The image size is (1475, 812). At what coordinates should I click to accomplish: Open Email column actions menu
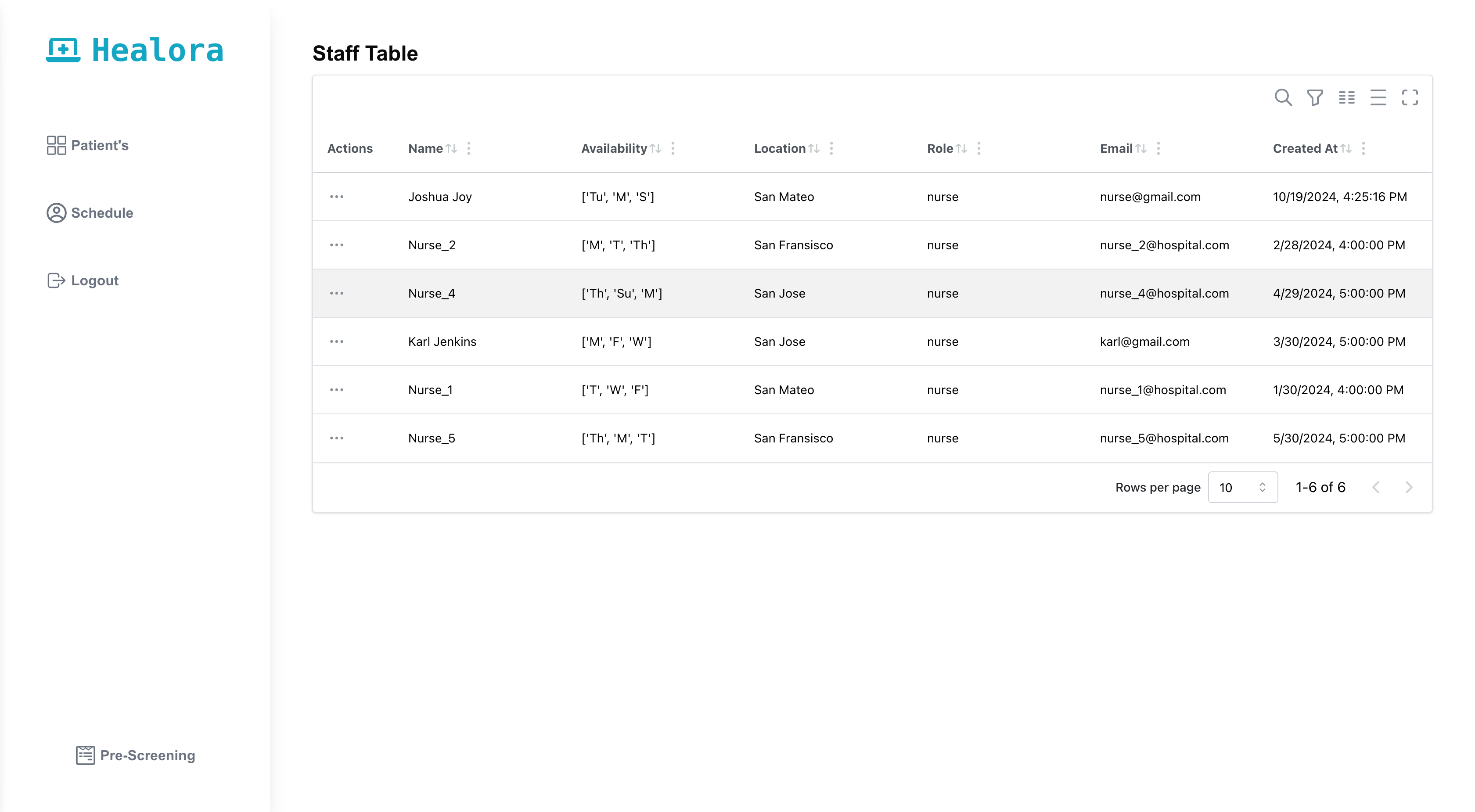[x=1158, y=148]
